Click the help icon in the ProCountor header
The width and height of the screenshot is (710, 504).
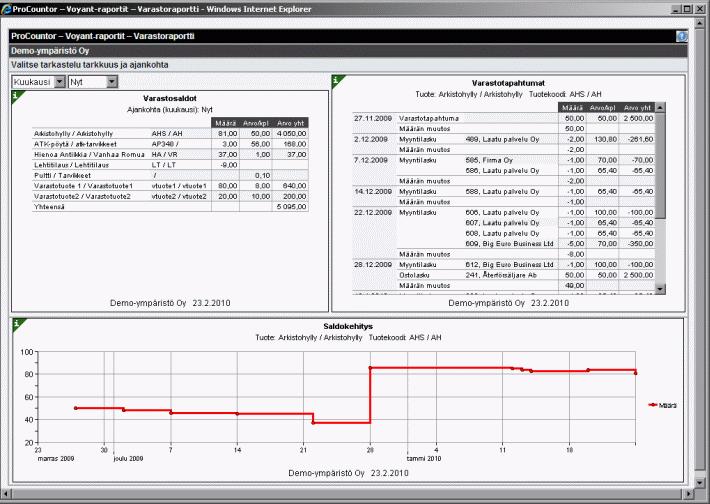(x=681, y=36)
